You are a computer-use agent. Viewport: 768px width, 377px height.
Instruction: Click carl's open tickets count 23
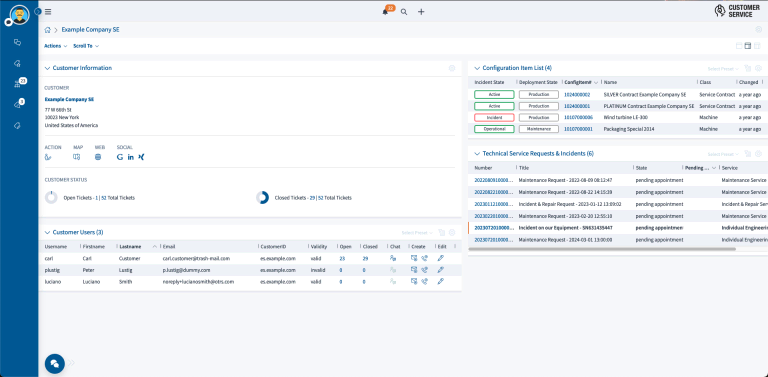point(342,259)
